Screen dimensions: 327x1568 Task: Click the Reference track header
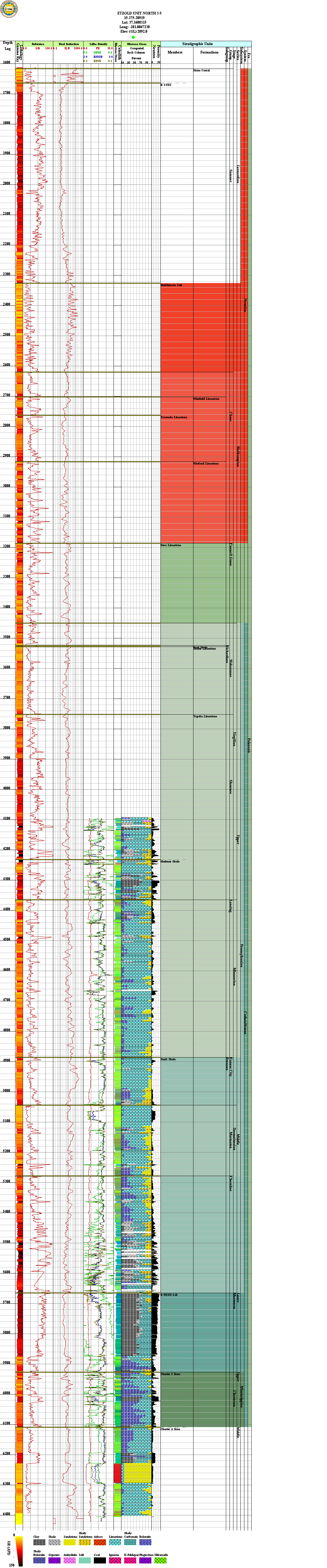point(38,44)
